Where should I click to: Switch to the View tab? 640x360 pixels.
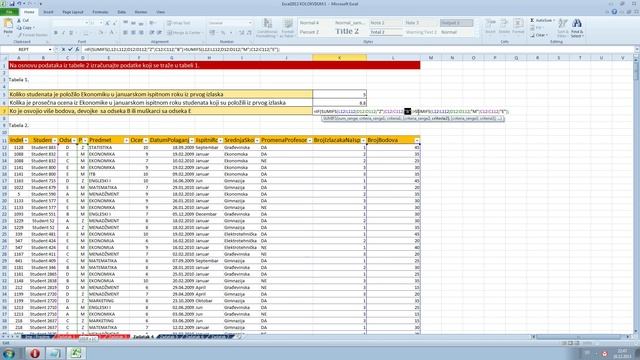click(x=160, y=12)
